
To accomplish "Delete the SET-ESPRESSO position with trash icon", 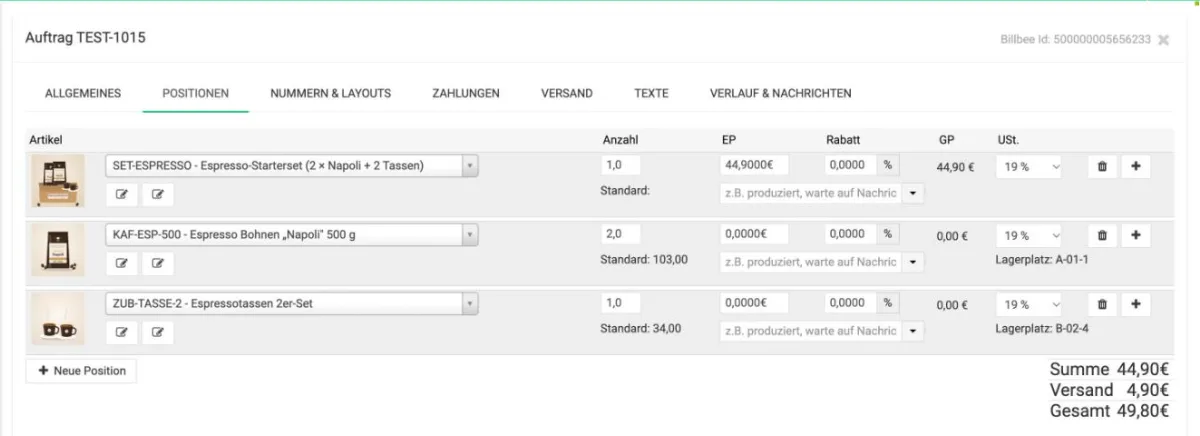I will pyautogui.click(x=1101, y=167).
